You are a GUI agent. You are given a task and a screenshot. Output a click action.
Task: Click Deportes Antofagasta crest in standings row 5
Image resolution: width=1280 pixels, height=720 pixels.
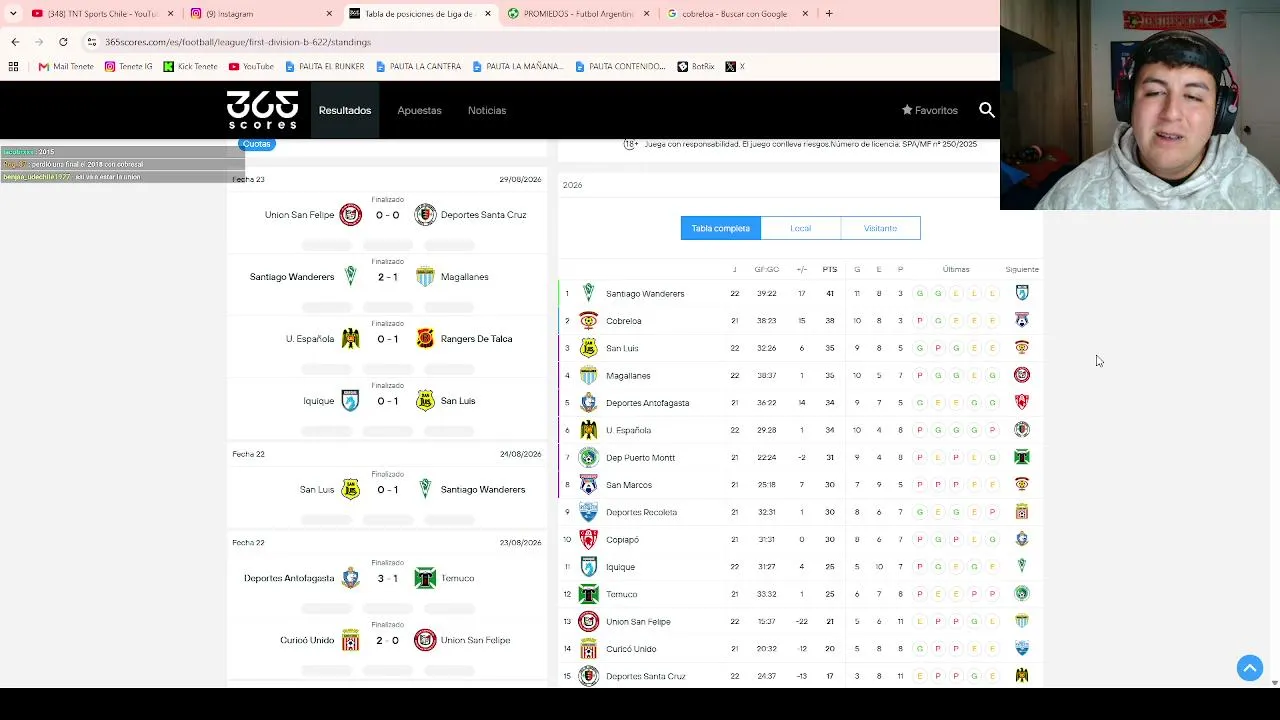coord(589,403)
